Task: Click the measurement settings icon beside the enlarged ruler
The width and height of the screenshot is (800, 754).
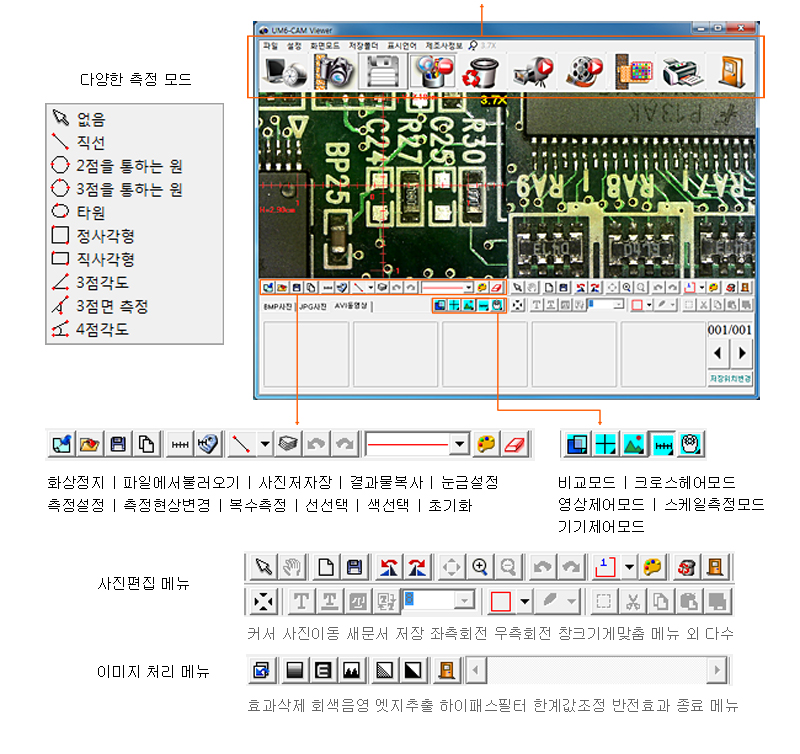Action: click(208, 444)
